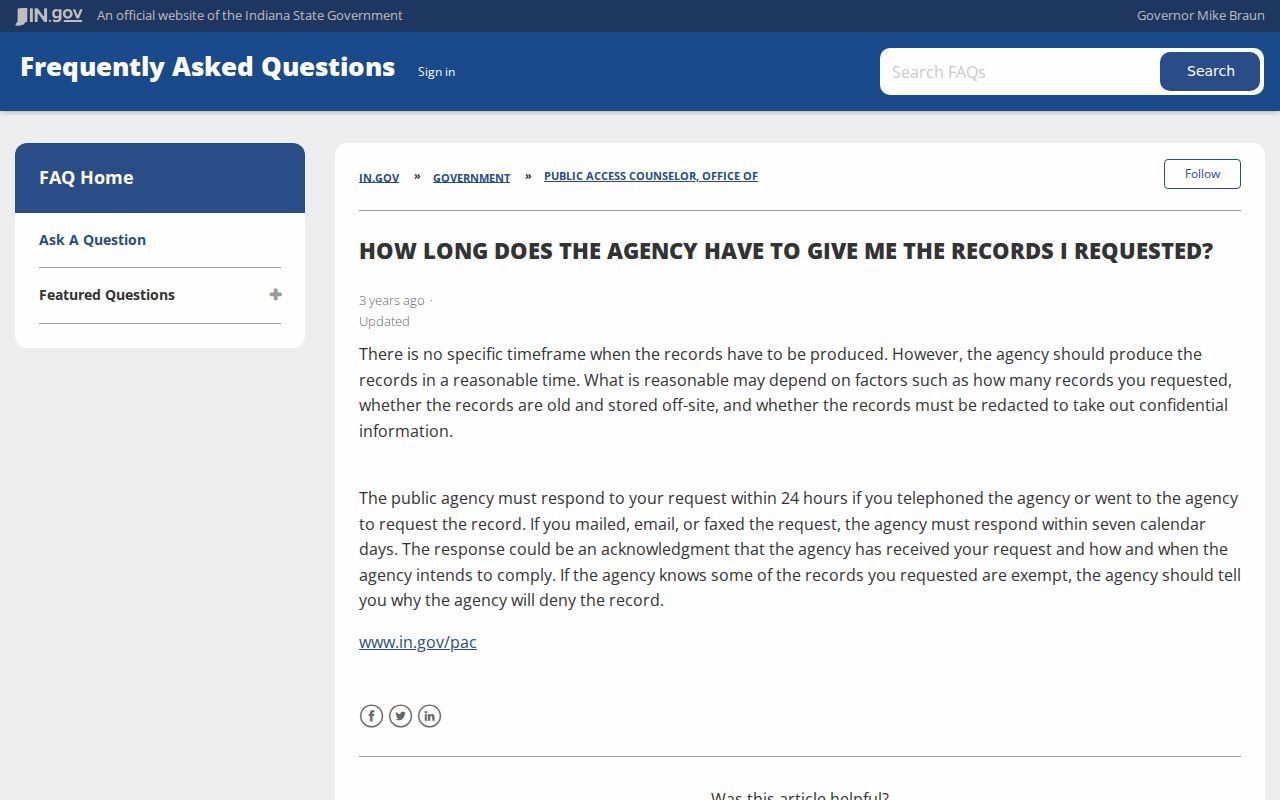Go to IN.GOV breadcrumb
Image resolution: width=1280 pixels, height=800 pixels.
[x=379, y=177]
